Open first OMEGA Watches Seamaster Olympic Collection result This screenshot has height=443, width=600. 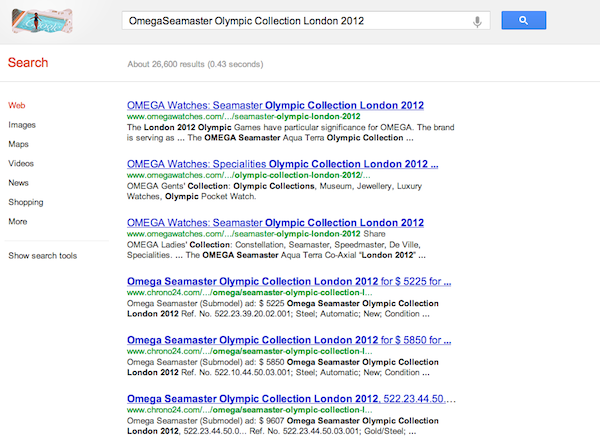(x=275, y=105)
